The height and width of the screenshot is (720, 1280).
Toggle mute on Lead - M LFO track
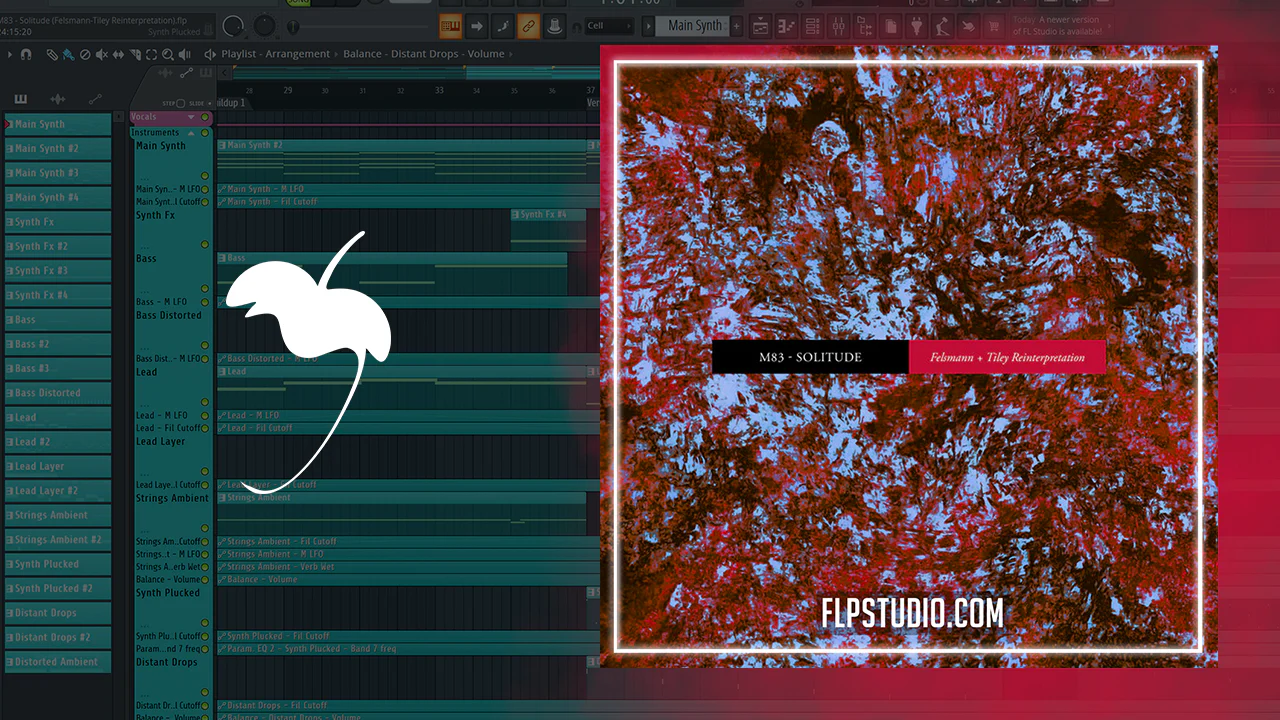(x=205, y=415)
